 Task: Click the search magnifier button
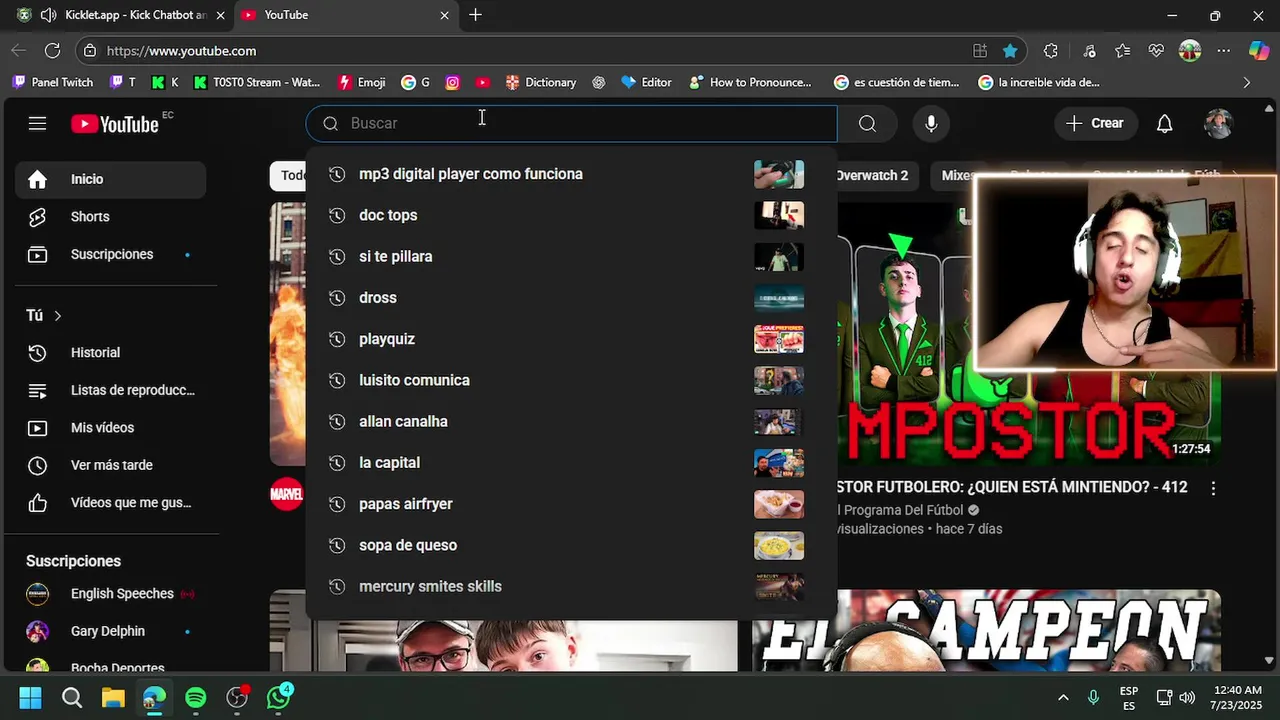coord(867,123)
